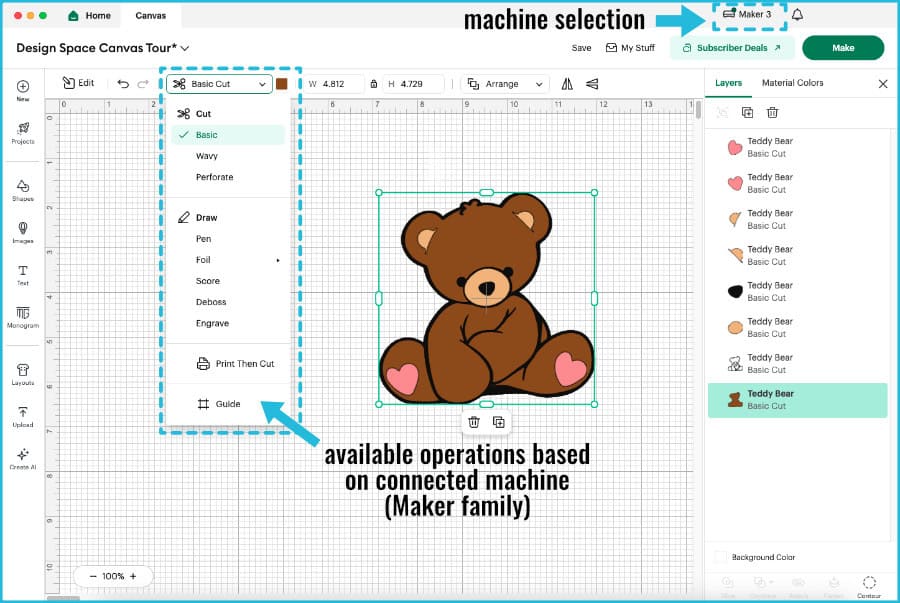Click the Undo arrow
900x603 pixels.
tap(123, 84)
